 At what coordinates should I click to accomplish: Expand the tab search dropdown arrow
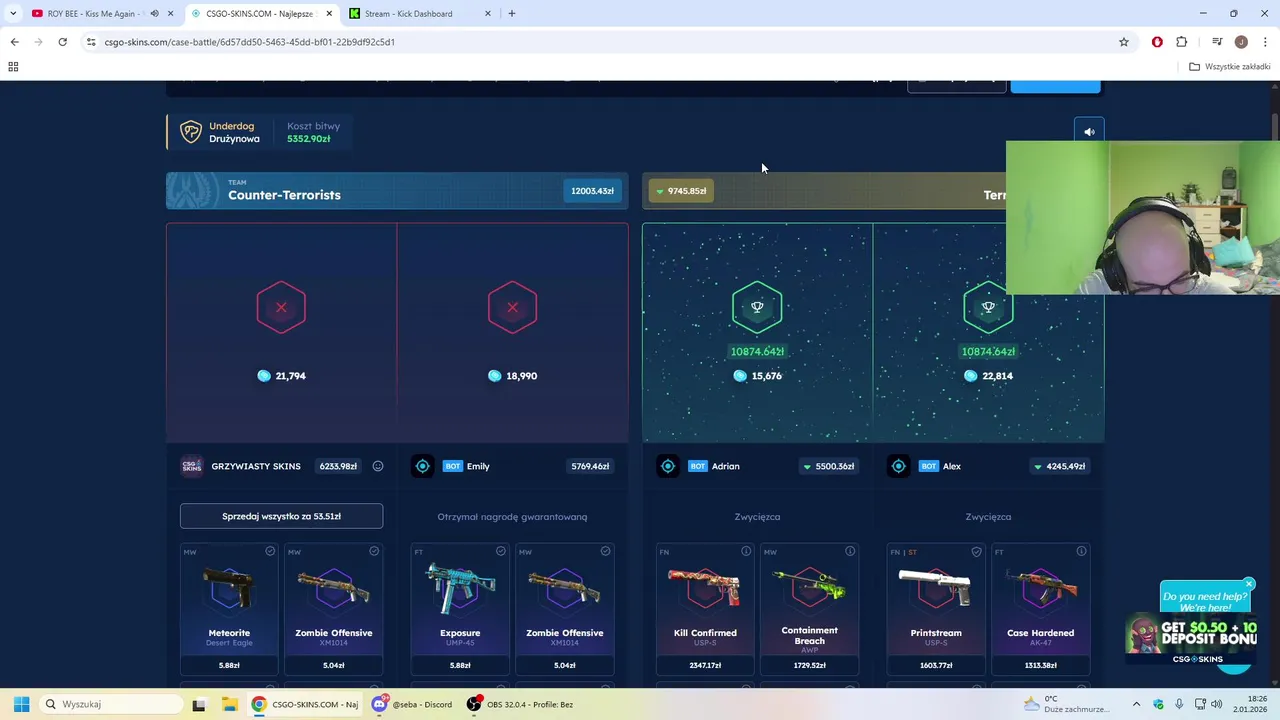pyautogui.click(x=12, y=14)
